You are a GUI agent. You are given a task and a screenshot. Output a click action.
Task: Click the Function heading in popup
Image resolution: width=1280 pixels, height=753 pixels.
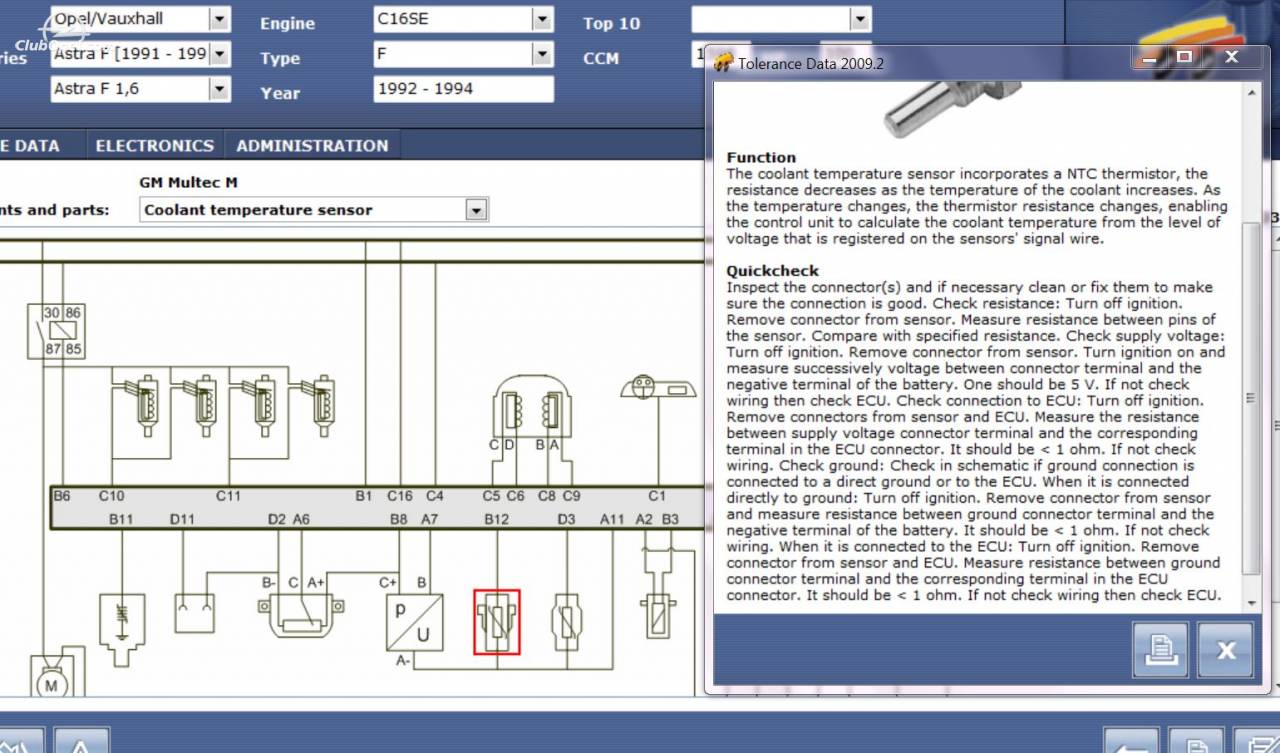click(762, 157)
